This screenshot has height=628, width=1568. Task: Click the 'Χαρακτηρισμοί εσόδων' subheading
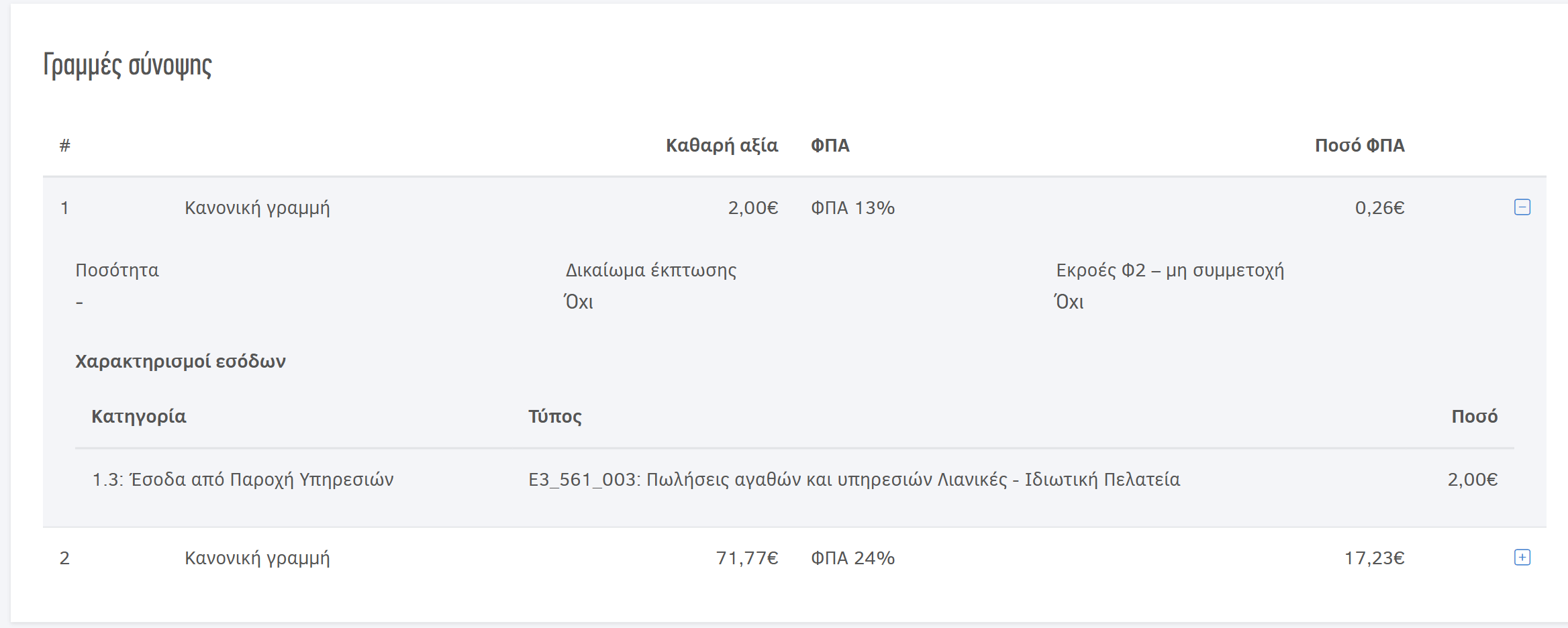[x=180, y=362]
